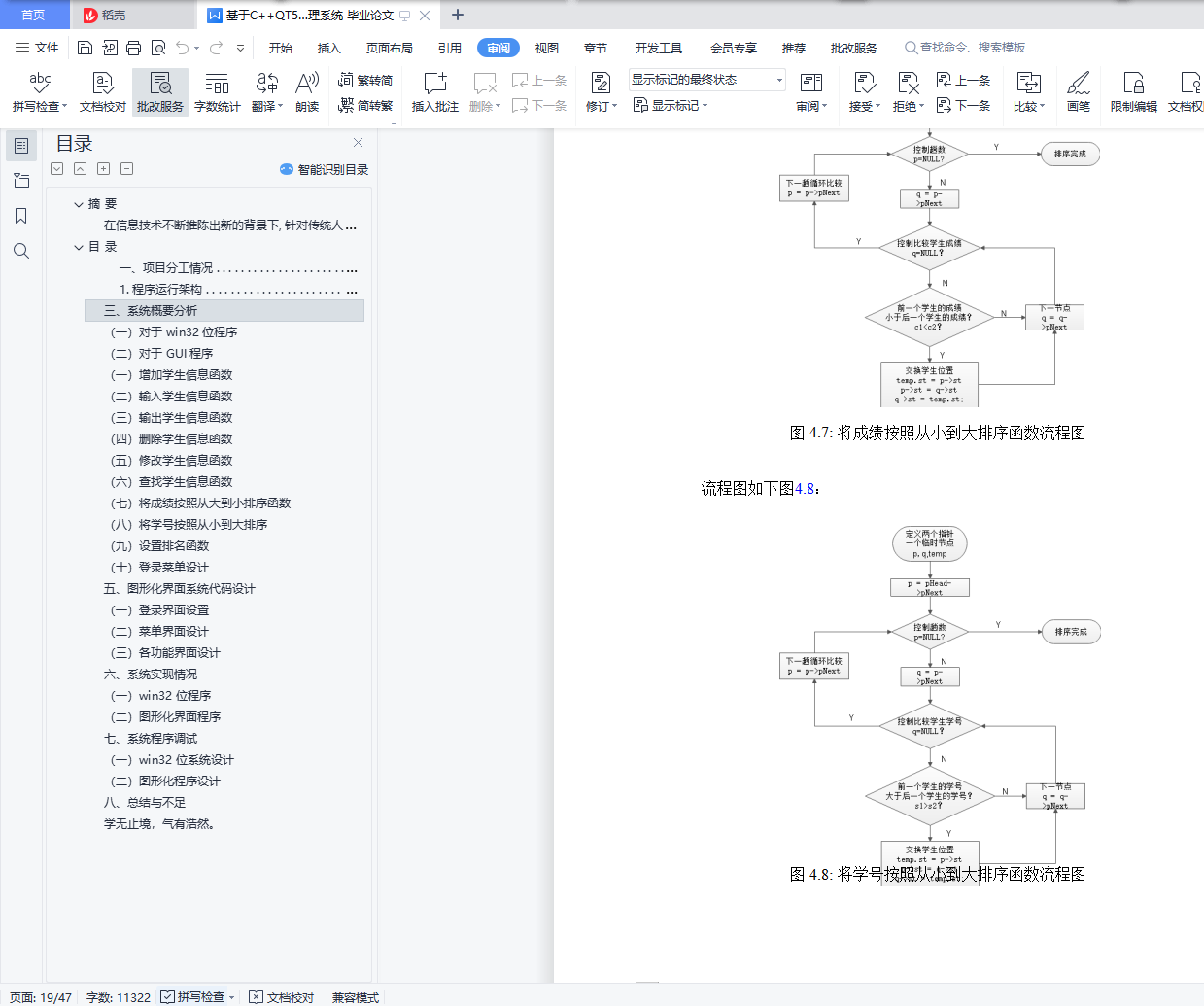The width and height of the screenshot is (1204, 1006).
Task: Open 限制编辑 restrict editing
Action: [x=1134, y=91]
